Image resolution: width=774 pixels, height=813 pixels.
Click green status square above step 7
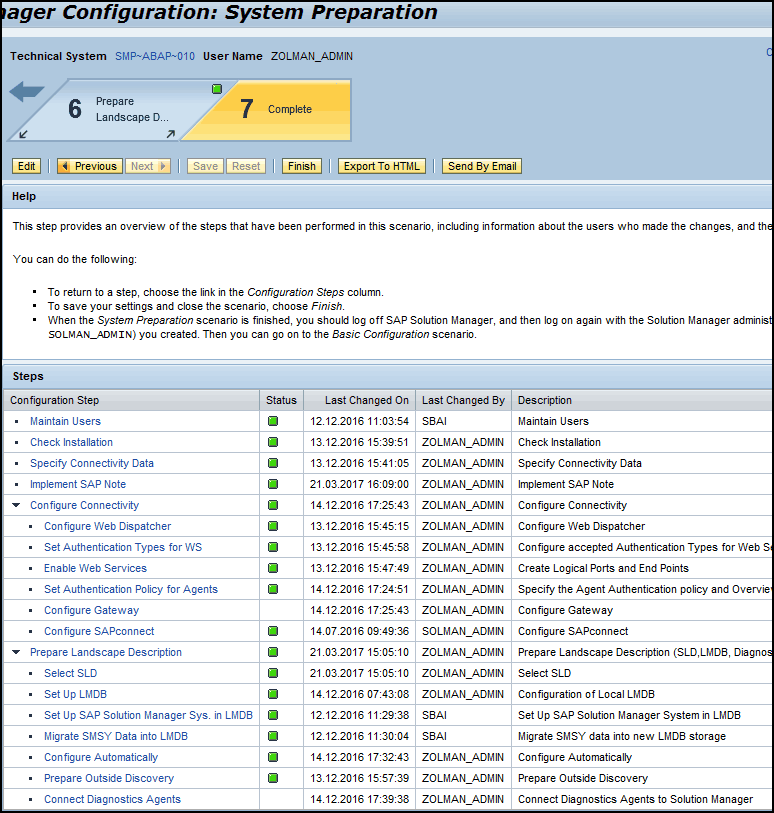tap(217, 89)
